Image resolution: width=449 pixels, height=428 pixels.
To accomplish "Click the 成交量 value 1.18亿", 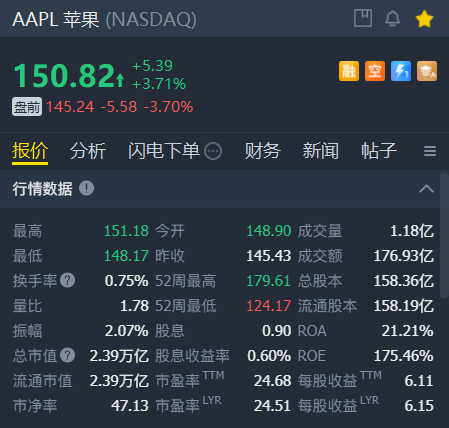I will pyautogui.click(x=412, y=231).
